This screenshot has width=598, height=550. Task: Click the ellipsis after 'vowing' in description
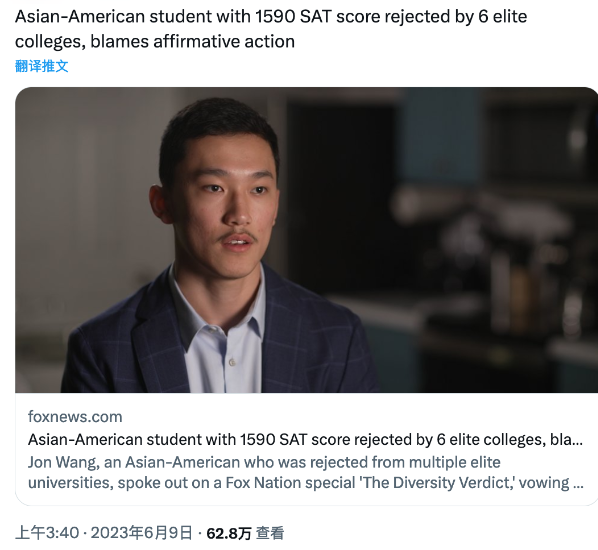click(x=578, y=483)
